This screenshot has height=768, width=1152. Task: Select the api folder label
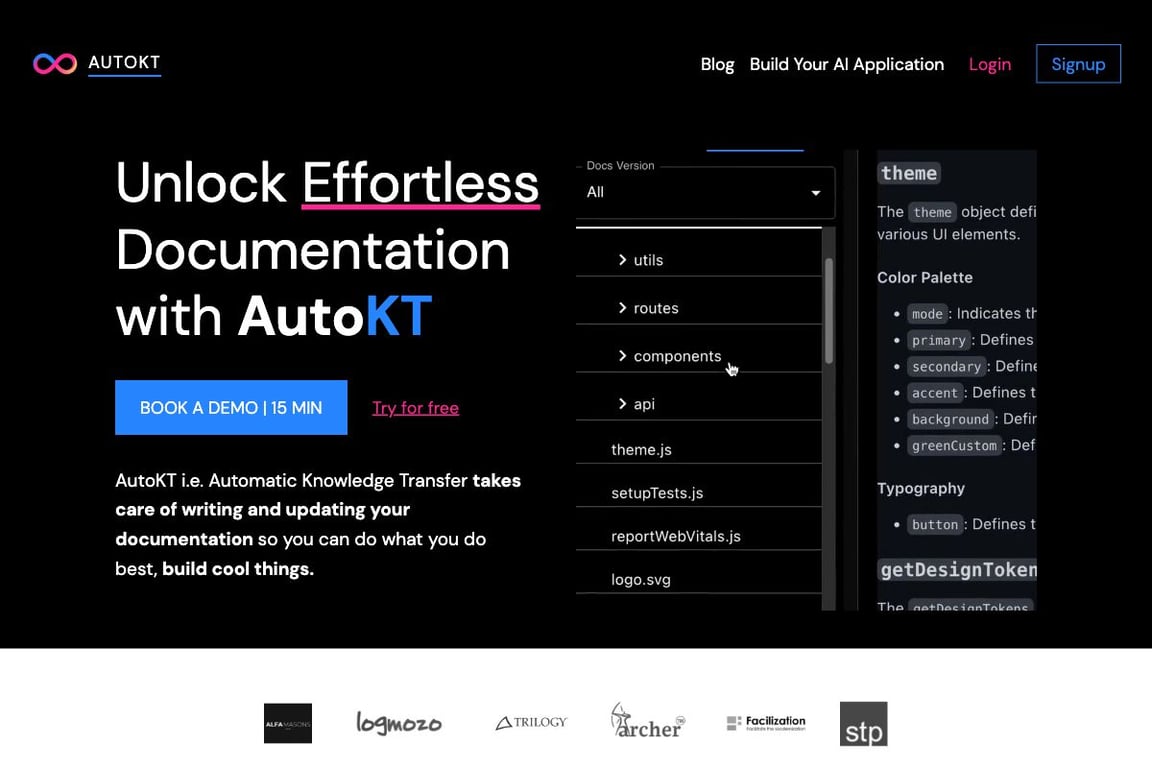coord(644,404)
